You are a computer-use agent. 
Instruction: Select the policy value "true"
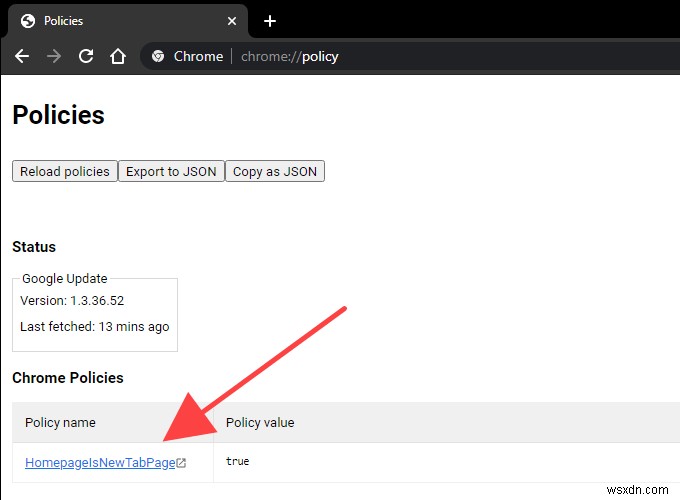click(238, 462)
